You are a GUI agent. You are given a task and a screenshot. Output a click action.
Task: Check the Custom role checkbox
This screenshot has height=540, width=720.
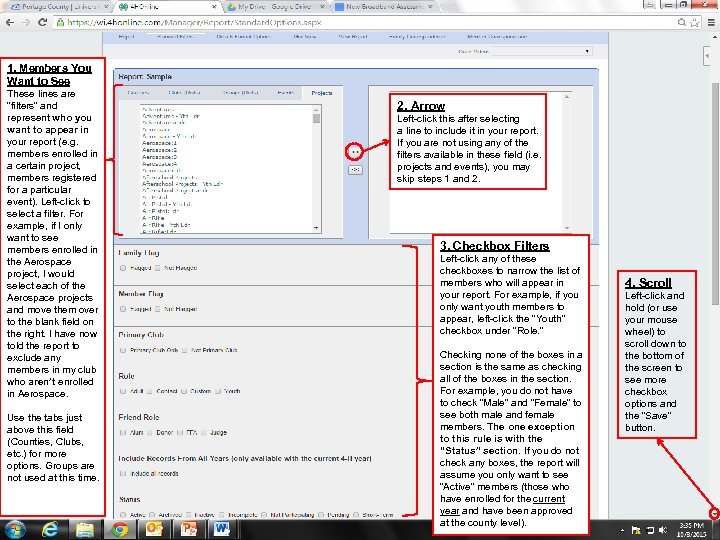tap(184, 391)
